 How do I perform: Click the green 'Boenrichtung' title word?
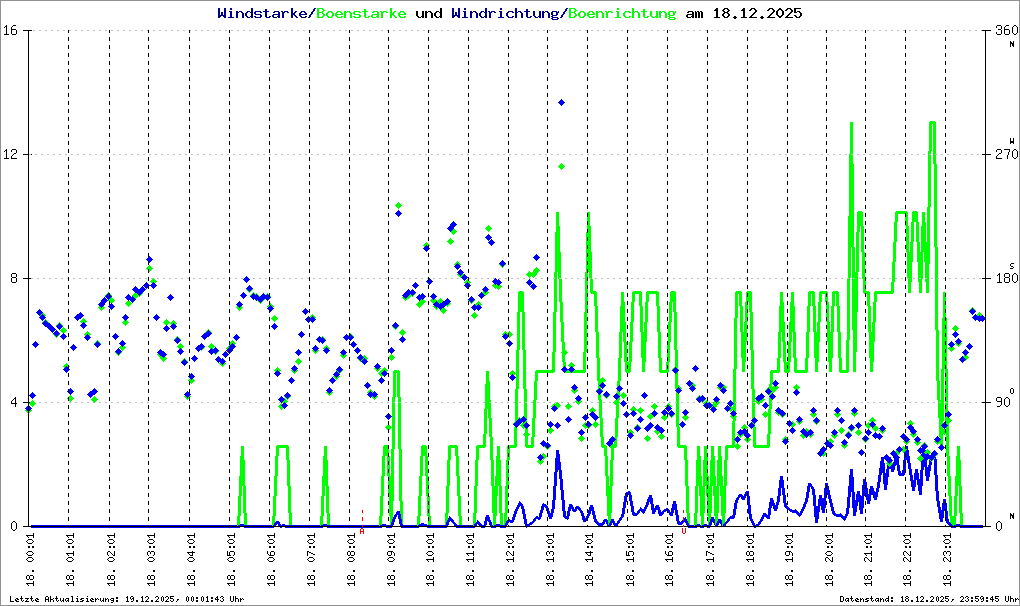(622, 13)
